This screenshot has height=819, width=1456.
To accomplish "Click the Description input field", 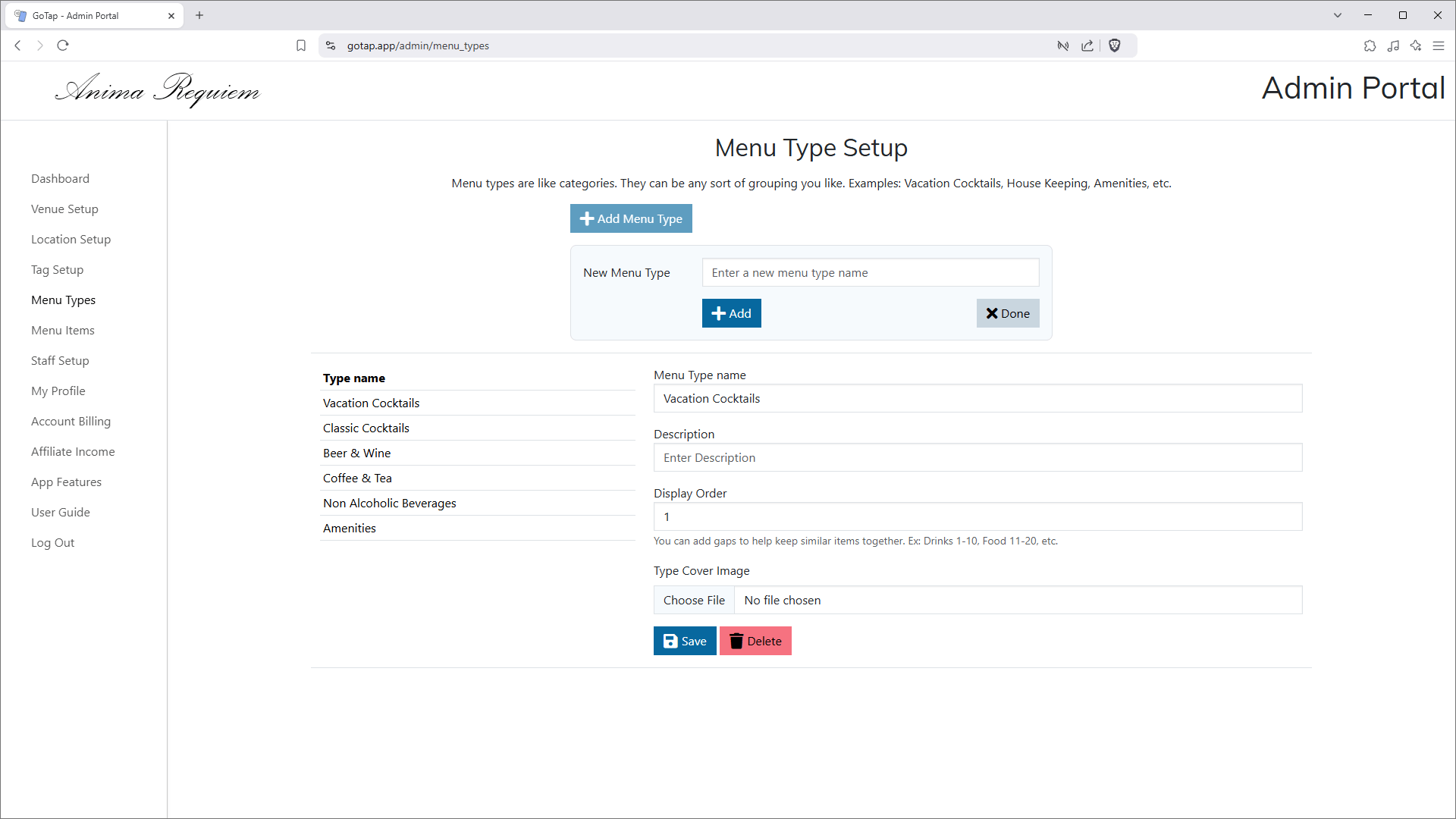I will click(x=977, y=457).
